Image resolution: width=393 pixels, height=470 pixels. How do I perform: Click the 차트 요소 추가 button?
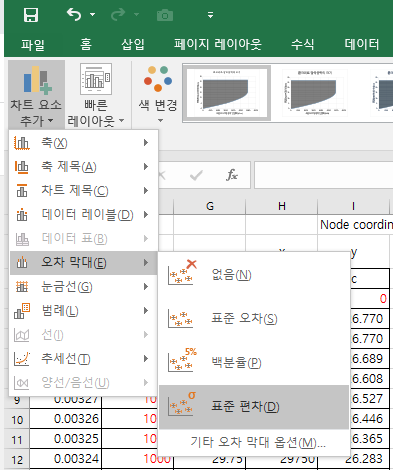tap(36, 95)
